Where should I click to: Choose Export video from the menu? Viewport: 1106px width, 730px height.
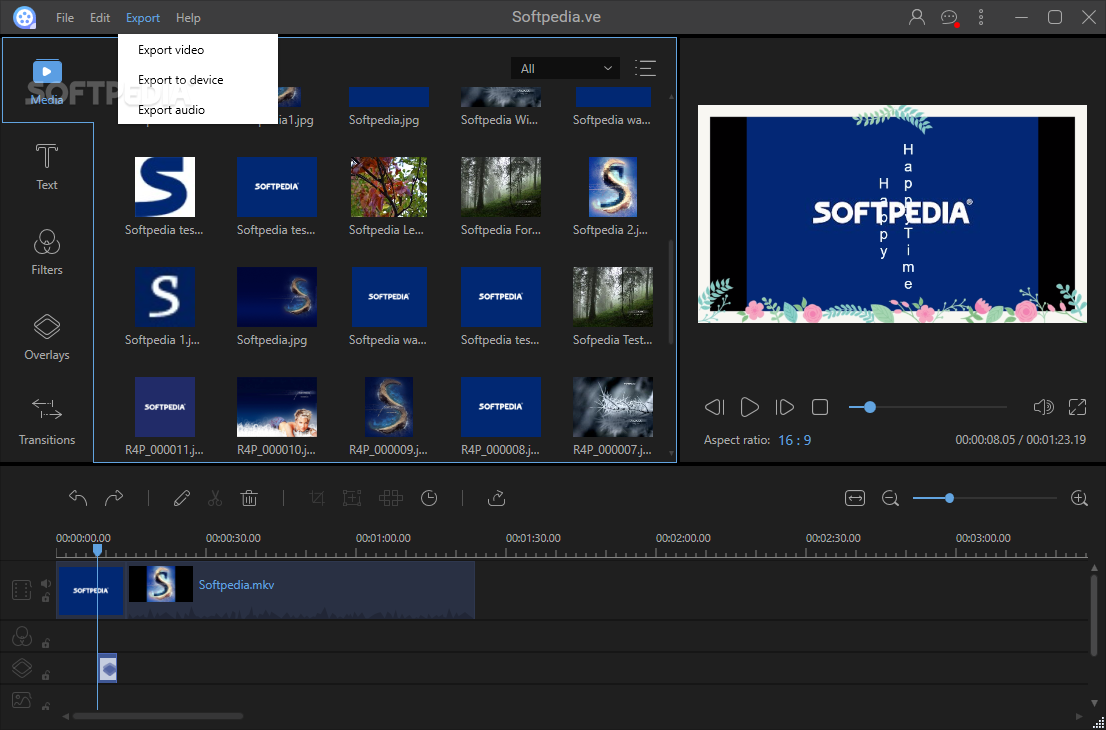[198, 50]
